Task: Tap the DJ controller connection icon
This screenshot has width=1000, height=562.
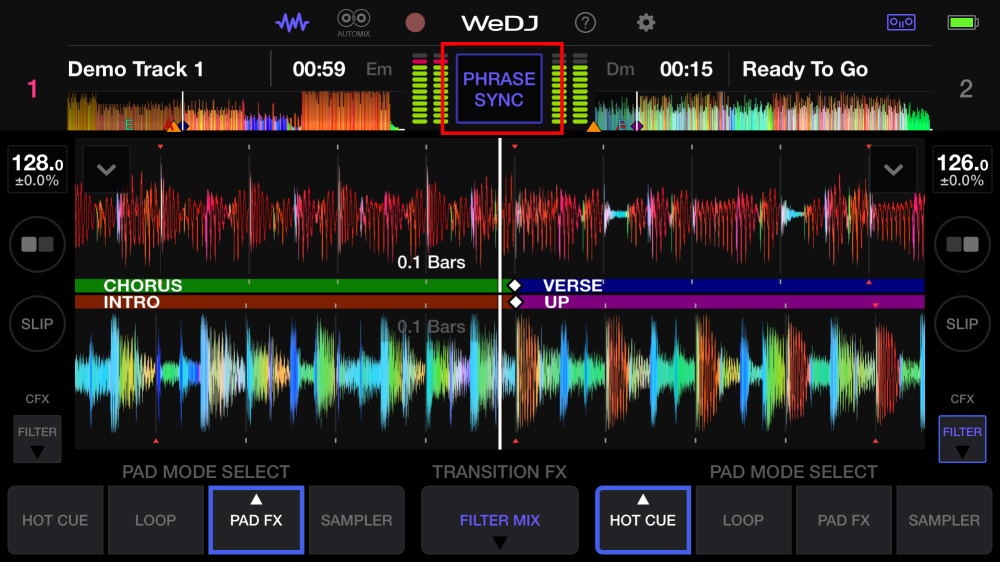Action: click(x=901, y=22)
